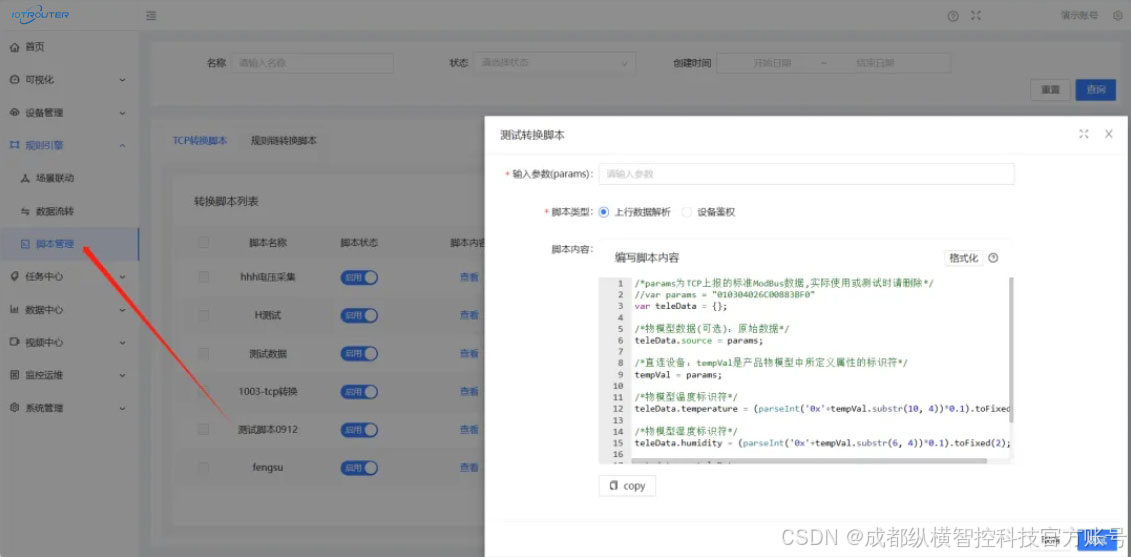1131x557 pixels.
Task: Expand 可视化 sidebar menu
Action: (x=69, y=79)
